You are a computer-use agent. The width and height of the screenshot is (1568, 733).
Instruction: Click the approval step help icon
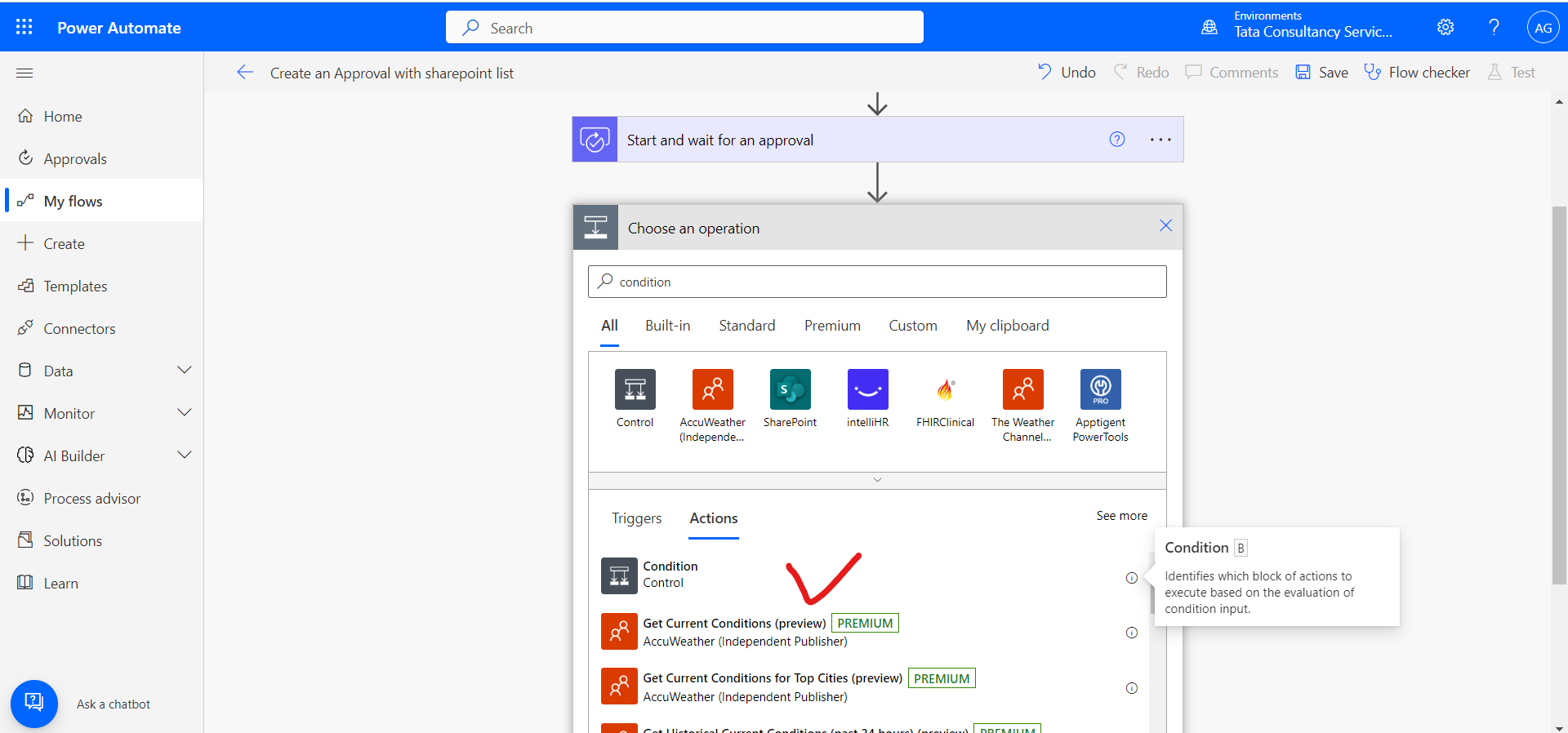(1116, 140)
